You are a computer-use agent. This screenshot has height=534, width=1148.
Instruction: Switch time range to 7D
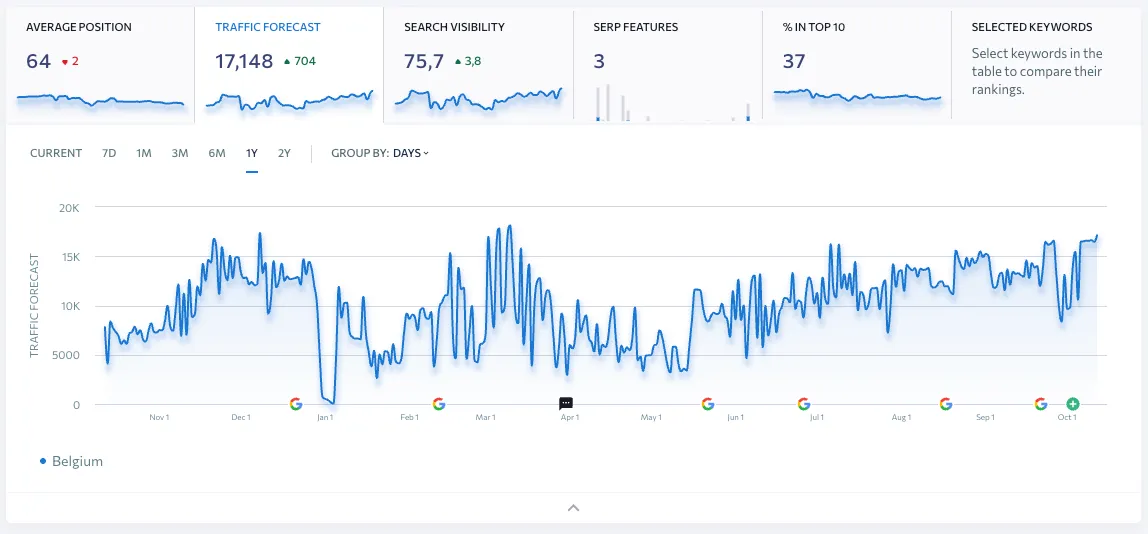[x=109, y=153]
